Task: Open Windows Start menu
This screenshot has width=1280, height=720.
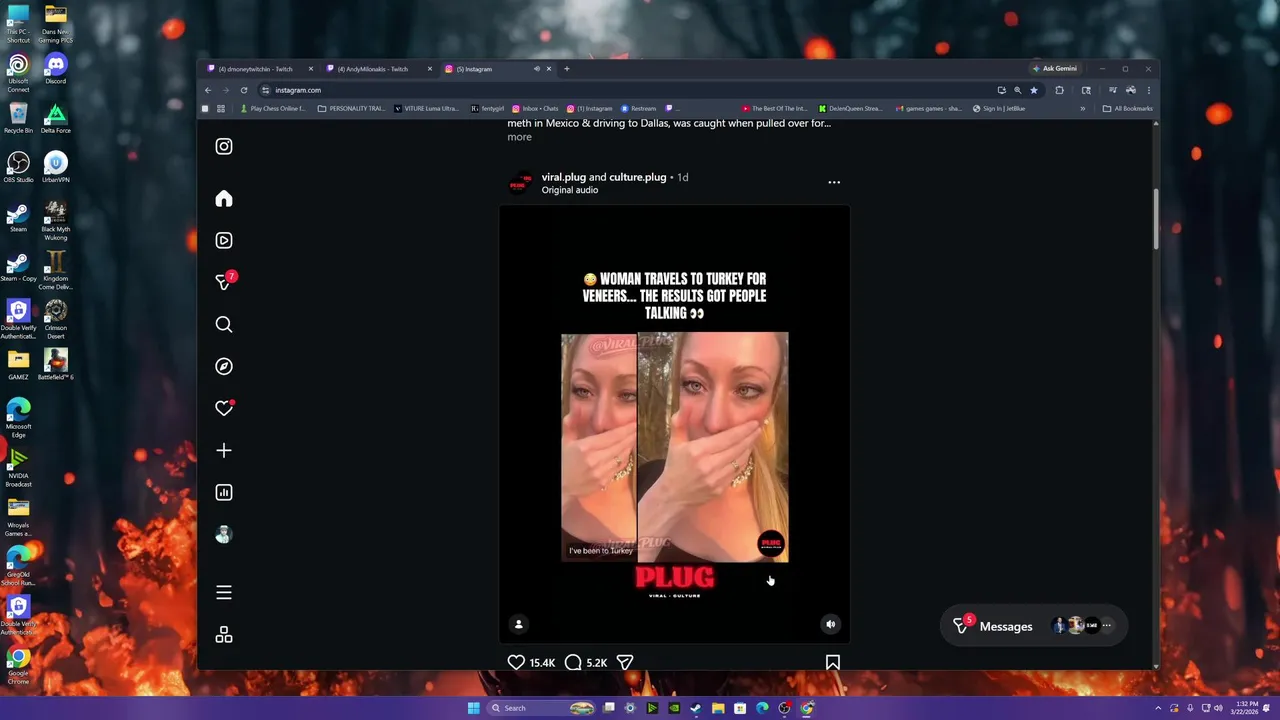Action: click(473, 708)
